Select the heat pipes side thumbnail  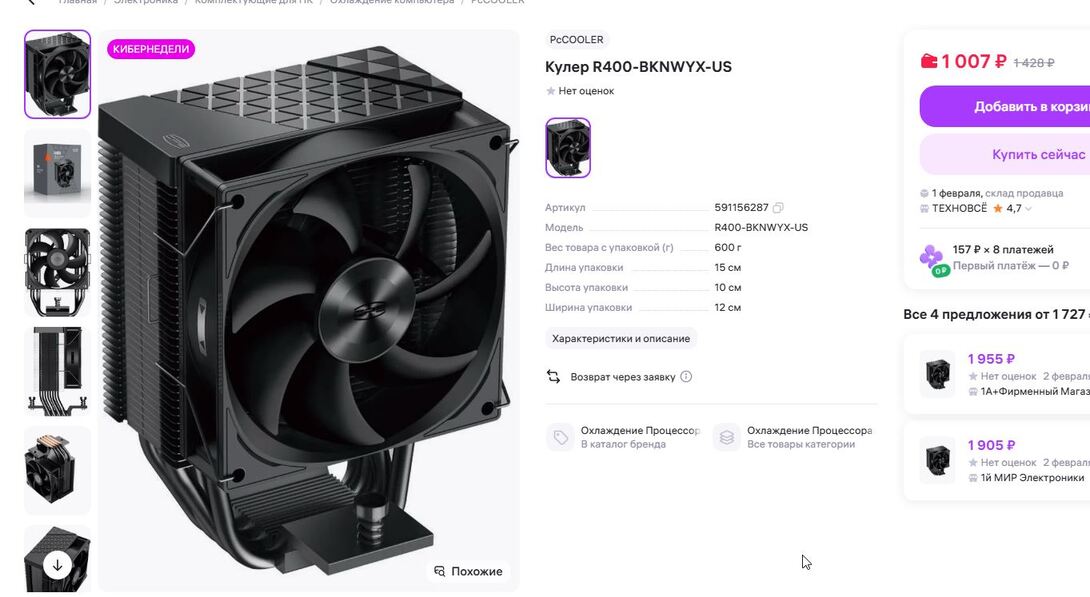[x=58, y=372]
